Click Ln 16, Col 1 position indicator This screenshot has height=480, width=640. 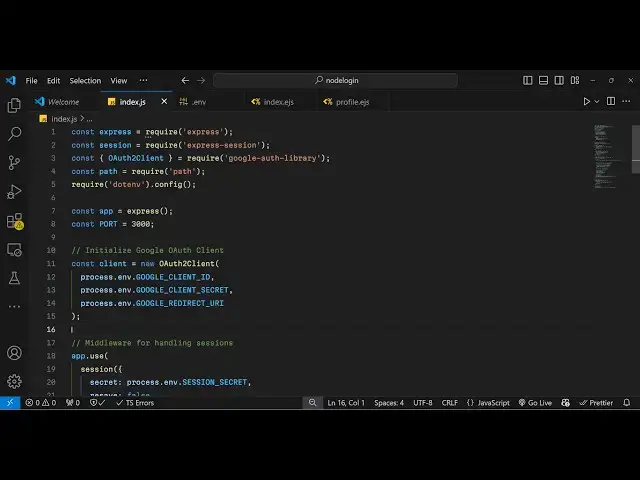click(x=346, y=403)
